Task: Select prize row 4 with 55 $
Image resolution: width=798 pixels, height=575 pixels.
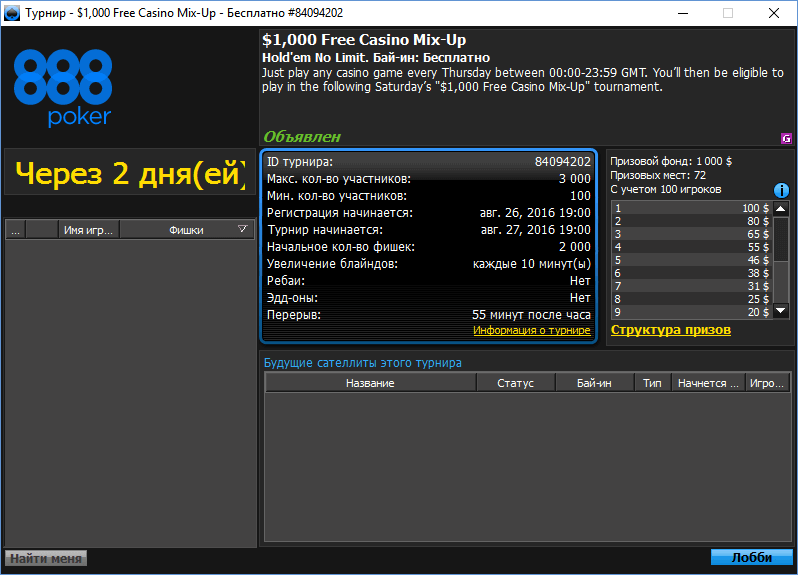Action: [692, 247]
